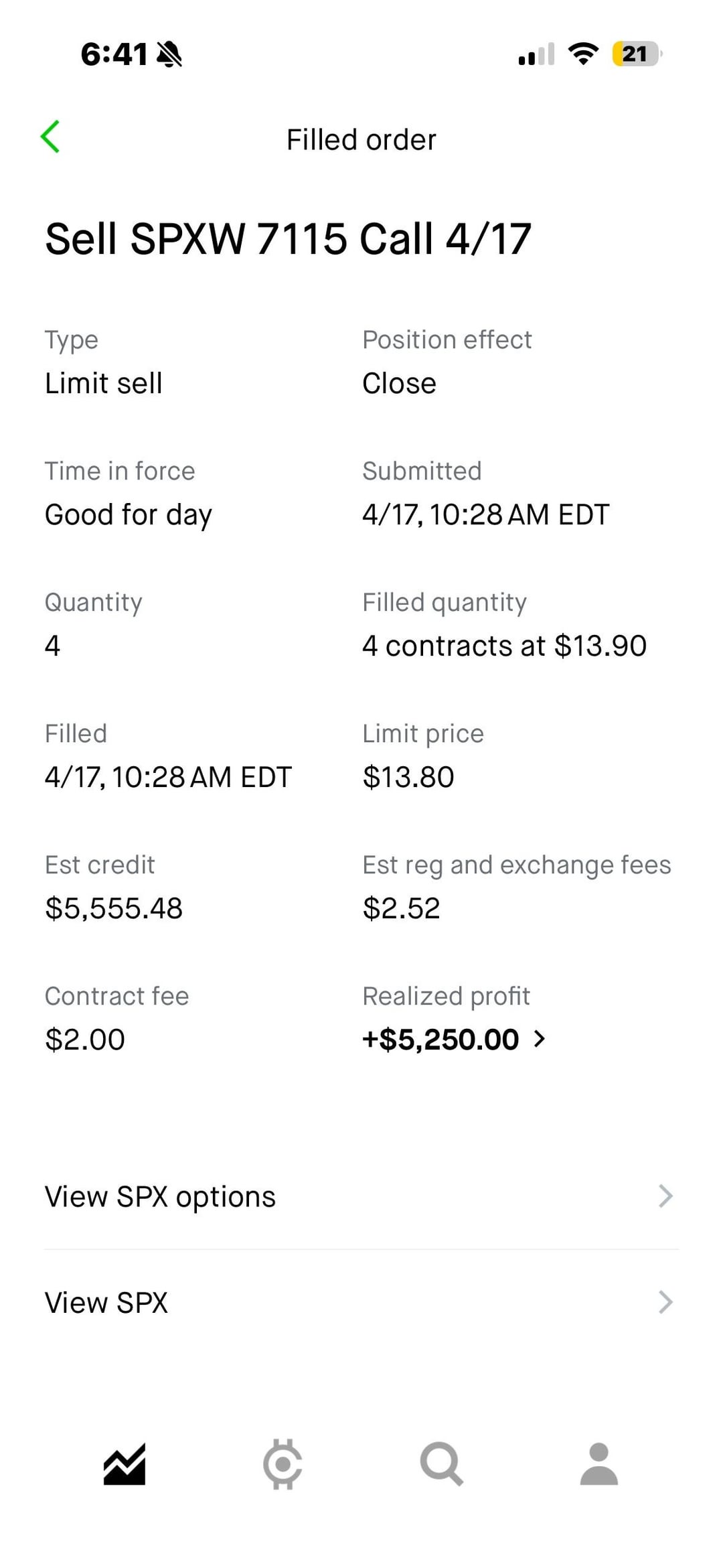Tap the Wi-Fi status icon
This screenshot has height=1568, width=723.
[583, 54]
